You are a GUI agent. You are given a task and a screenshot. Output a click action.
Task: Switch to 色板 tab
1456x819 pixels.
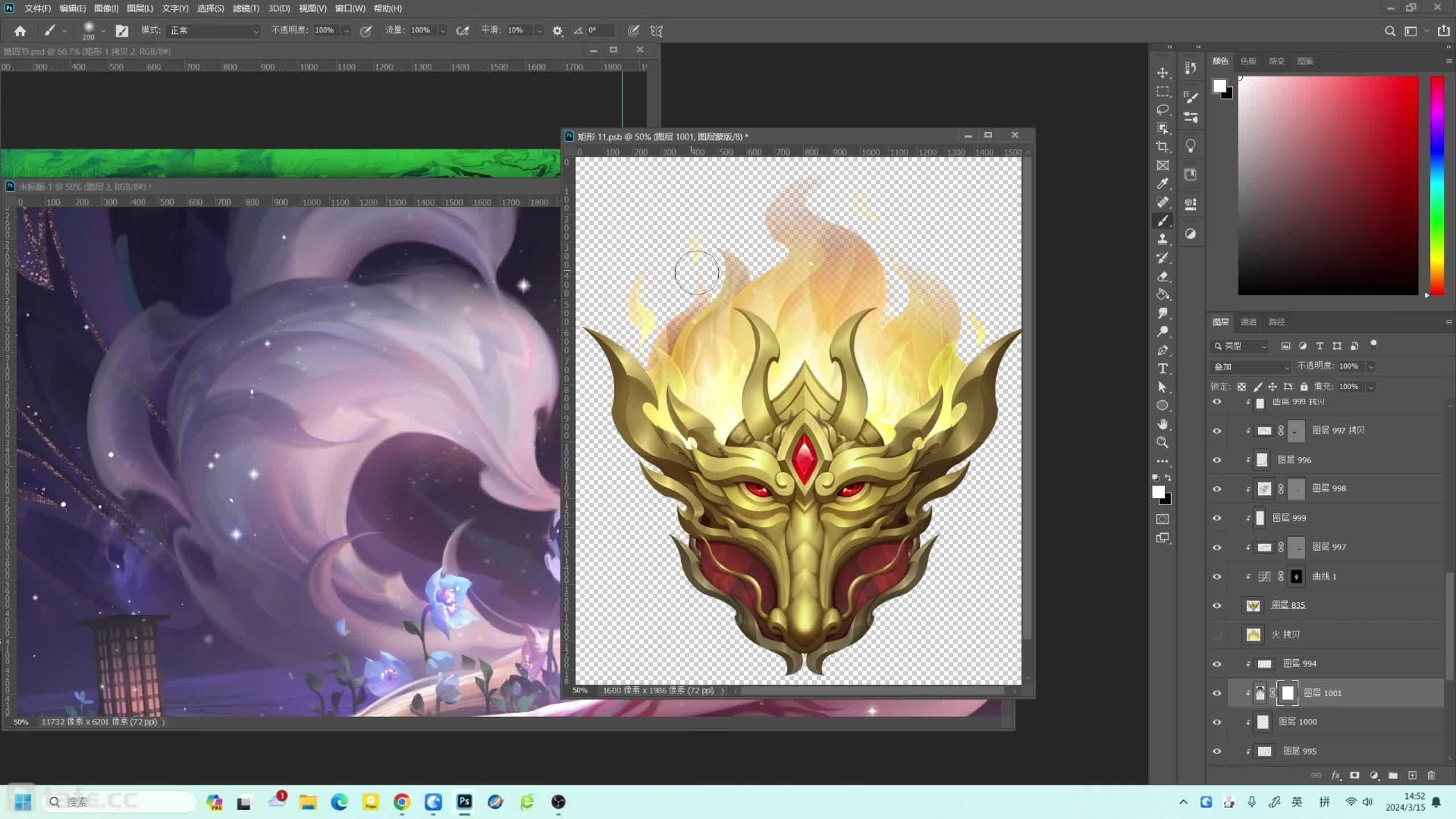[x=1248, y=61]
